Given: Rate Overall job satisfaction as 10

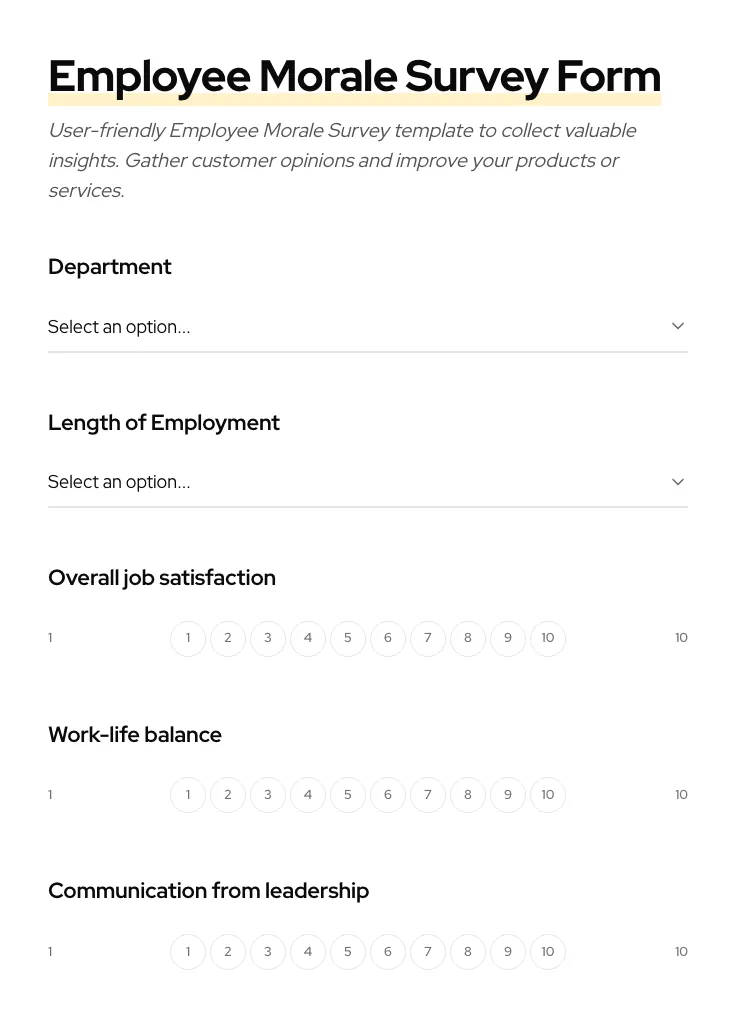Looking at the screenshot, I should point(548,638).
